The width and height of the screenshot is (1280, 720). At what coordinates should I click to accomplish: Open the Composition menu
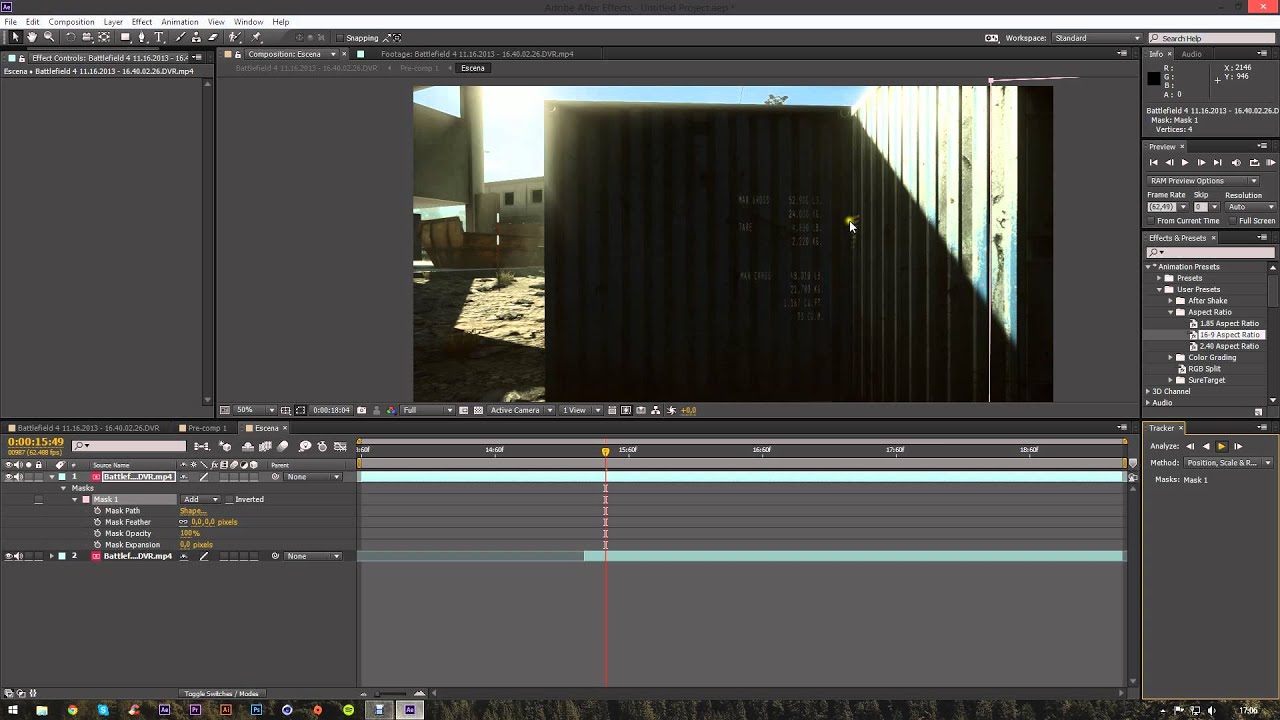71,22
